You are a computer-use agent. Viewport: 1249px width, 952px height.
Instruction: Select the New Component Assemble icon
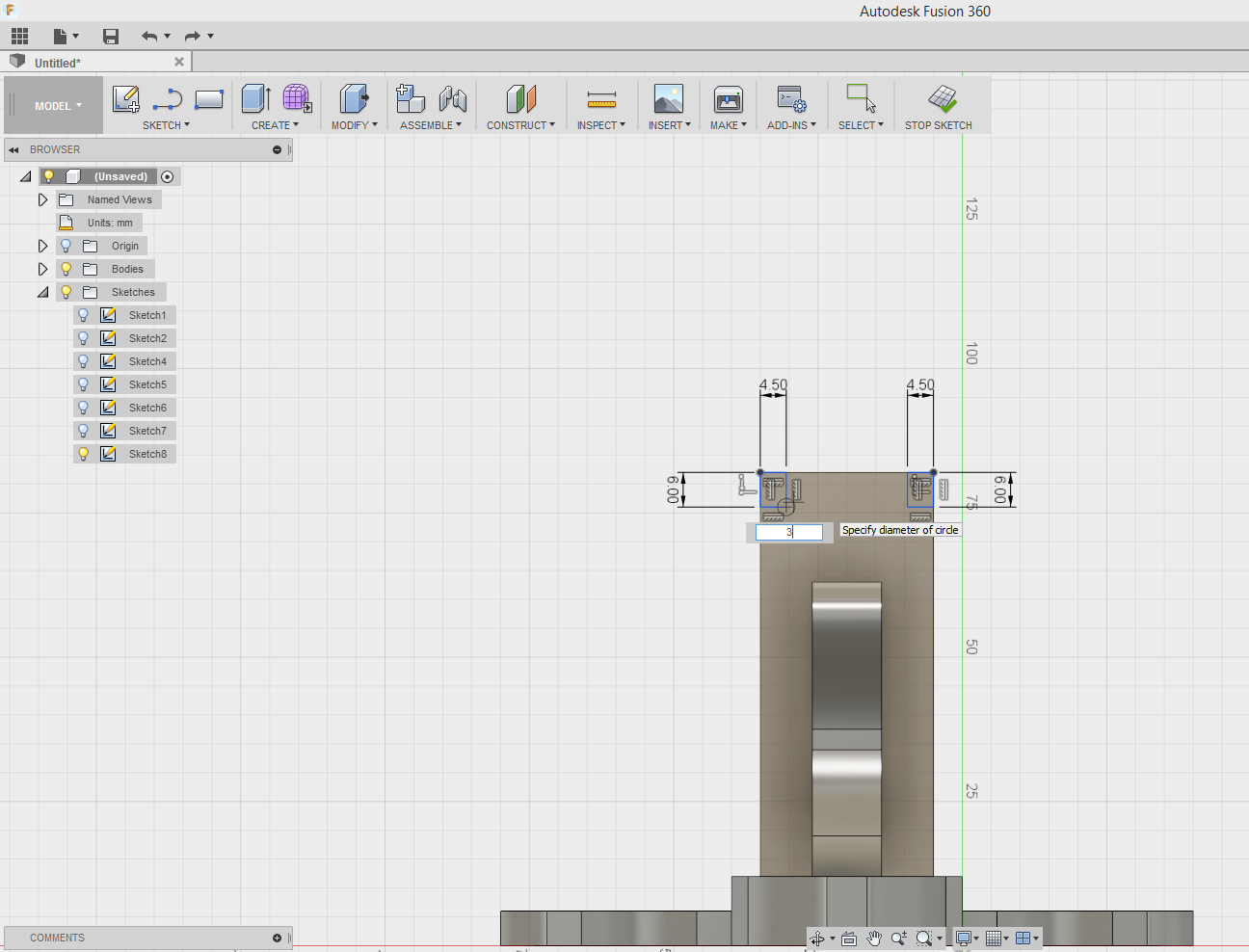pos(411,98)
